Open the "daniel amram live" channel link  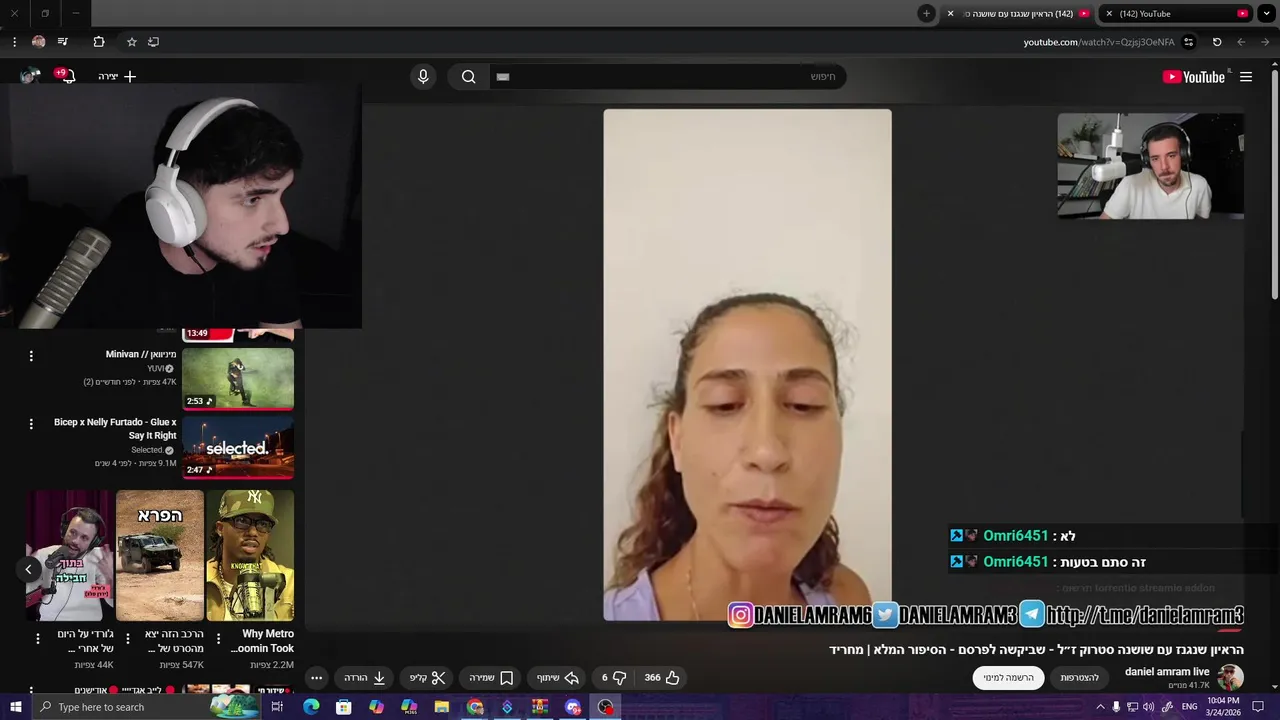(1167, 672)
